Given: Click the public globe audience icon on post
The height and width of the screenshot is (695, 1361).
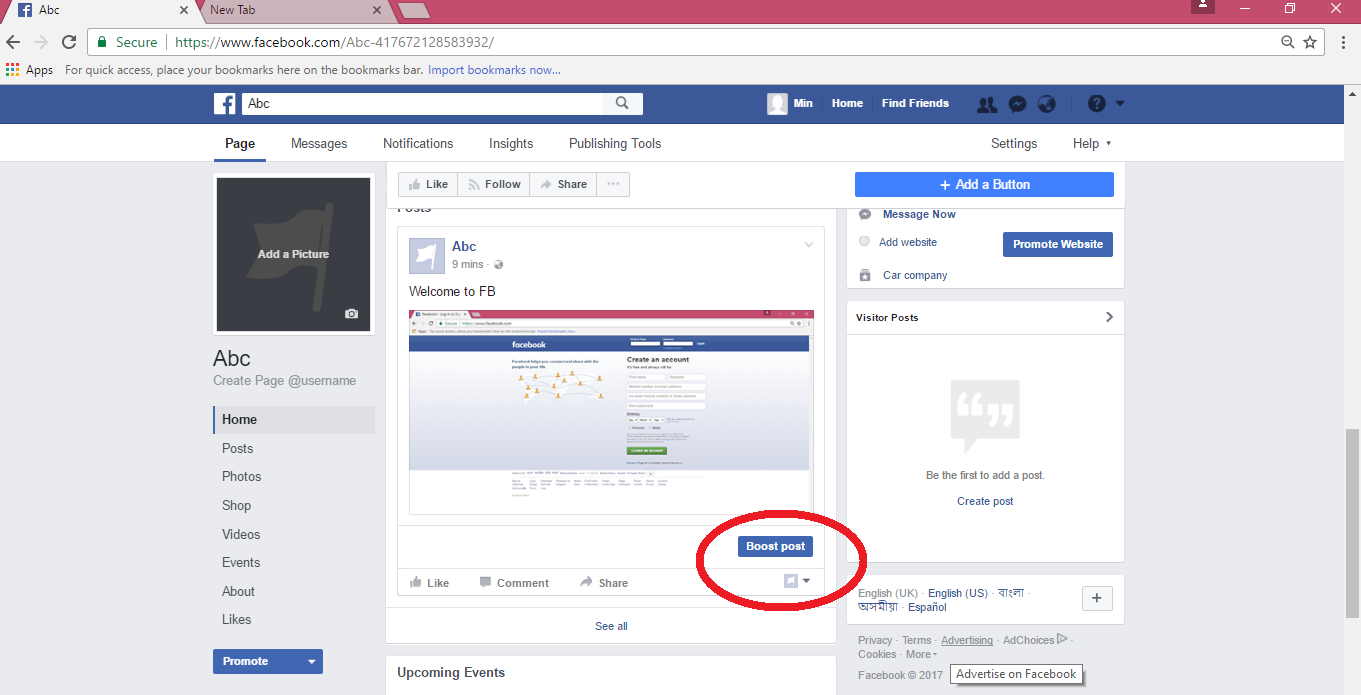Looking at the screenshot, I should coord(498,265).
